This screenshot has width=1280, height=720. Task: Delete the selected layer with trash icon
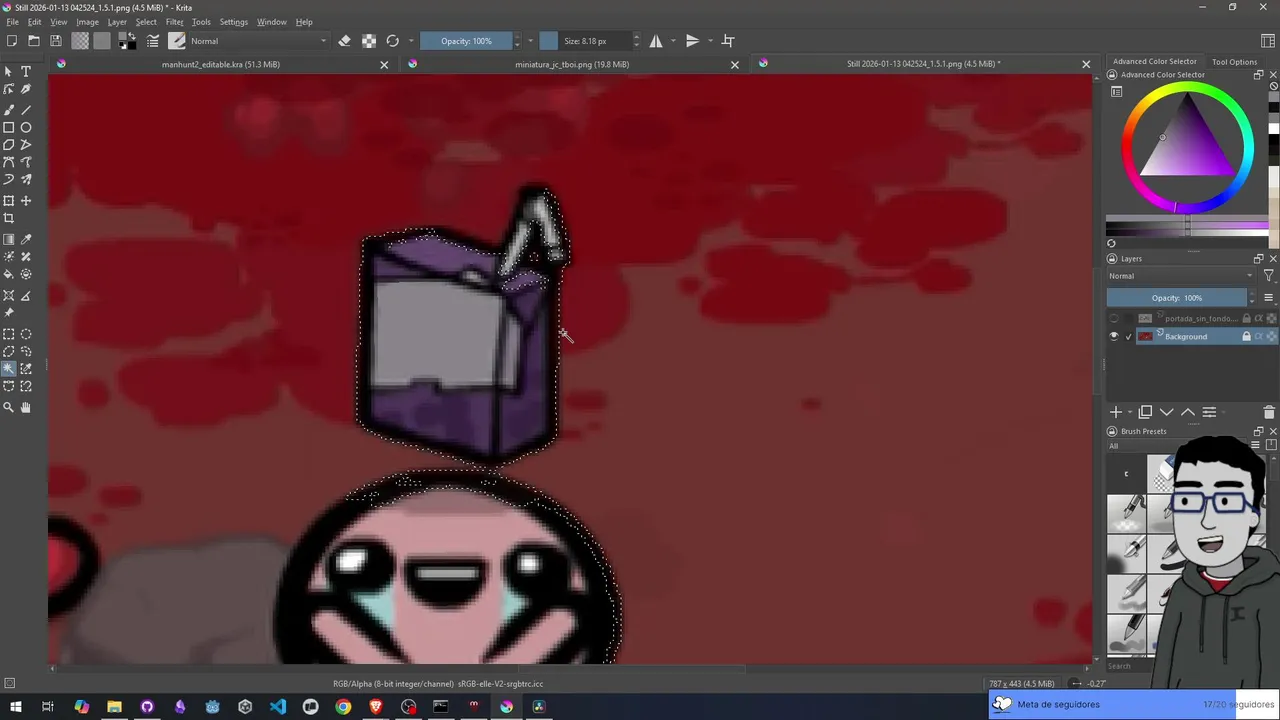pyautogui.click(x=1269, y=412)
